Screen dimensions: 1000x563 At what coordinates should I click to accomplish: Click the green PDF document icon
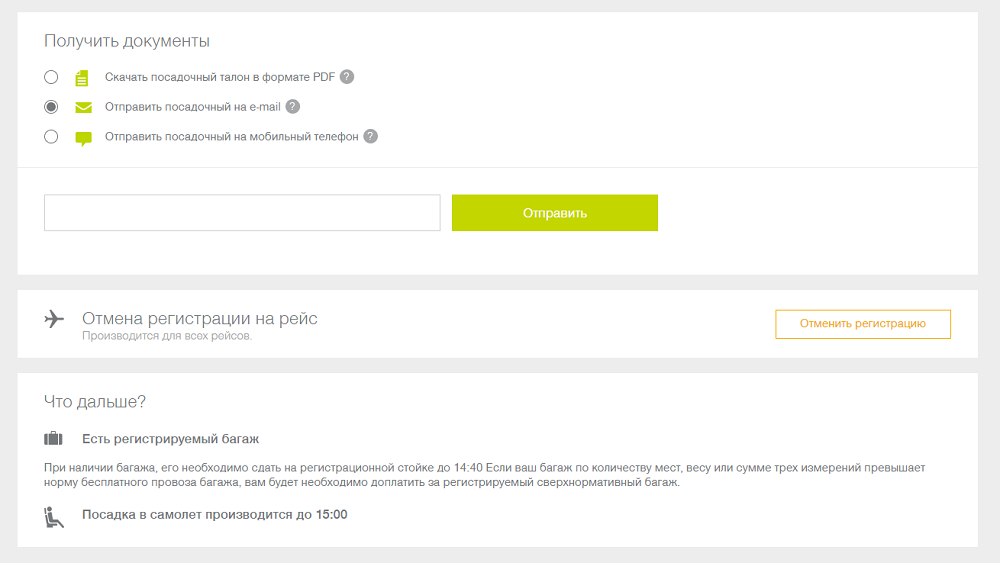pyautogui.click(x=83, y=77)
